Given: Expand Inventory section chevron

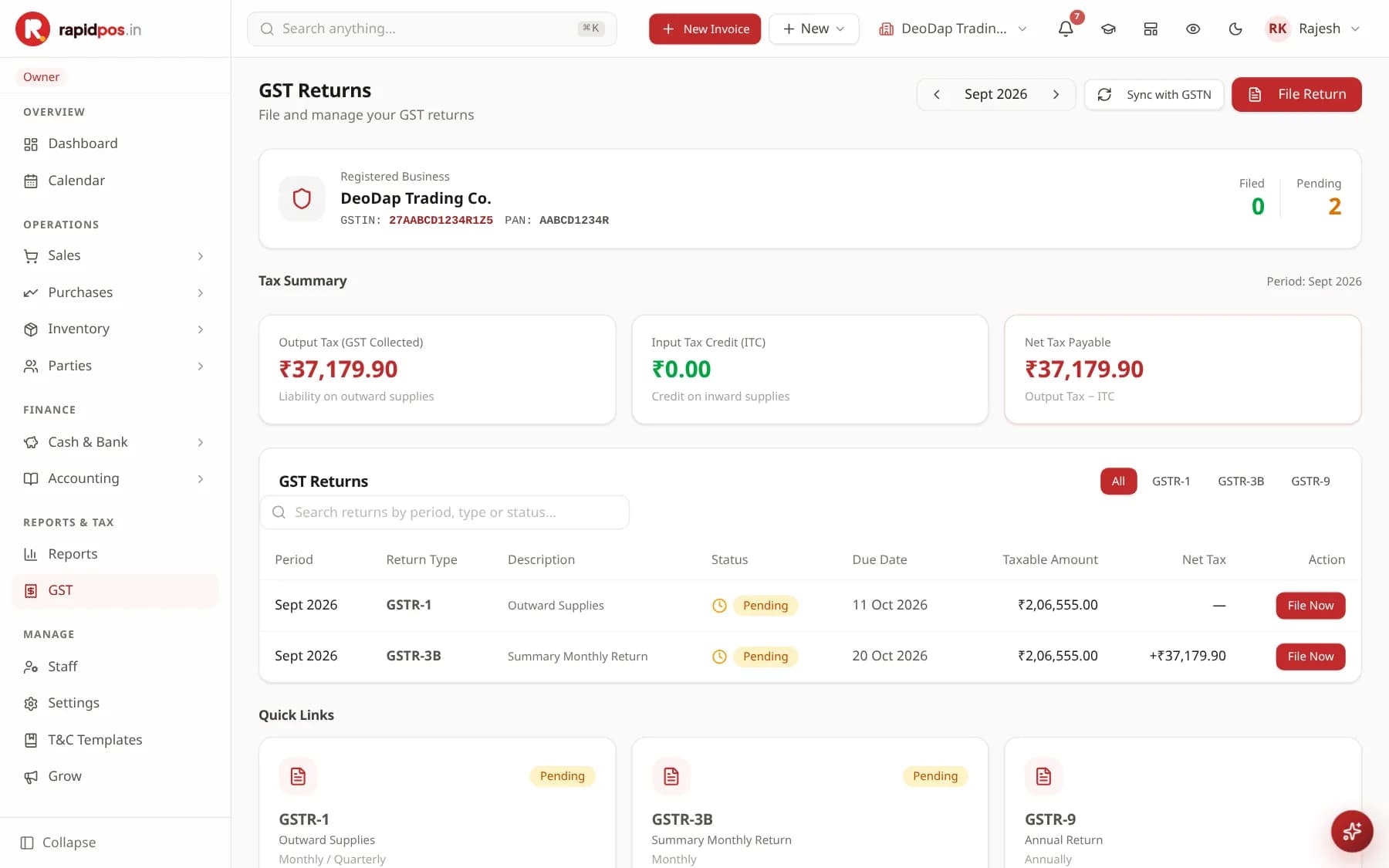Looking at the screenshot, I should click(x=201, y=329).
